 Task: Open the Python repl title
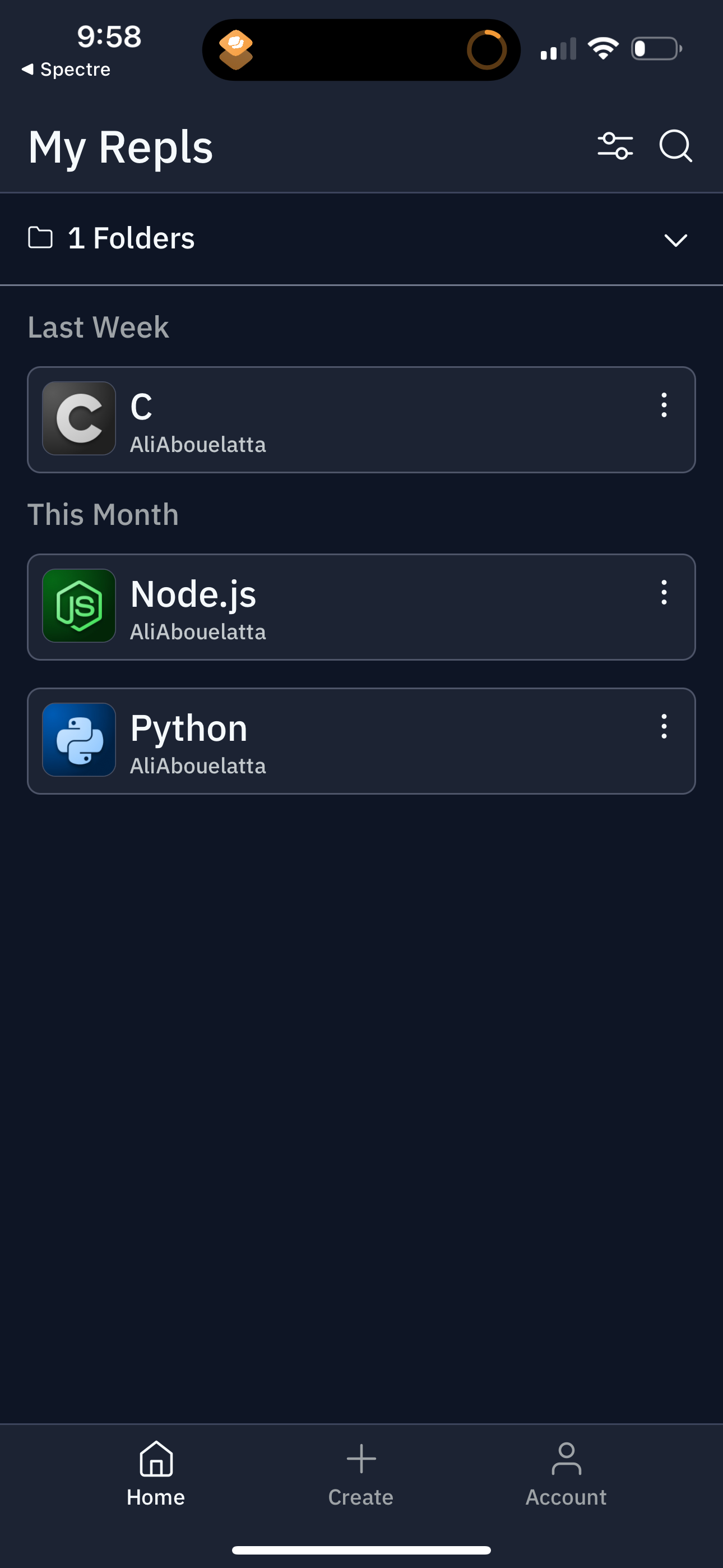[189, 728]
